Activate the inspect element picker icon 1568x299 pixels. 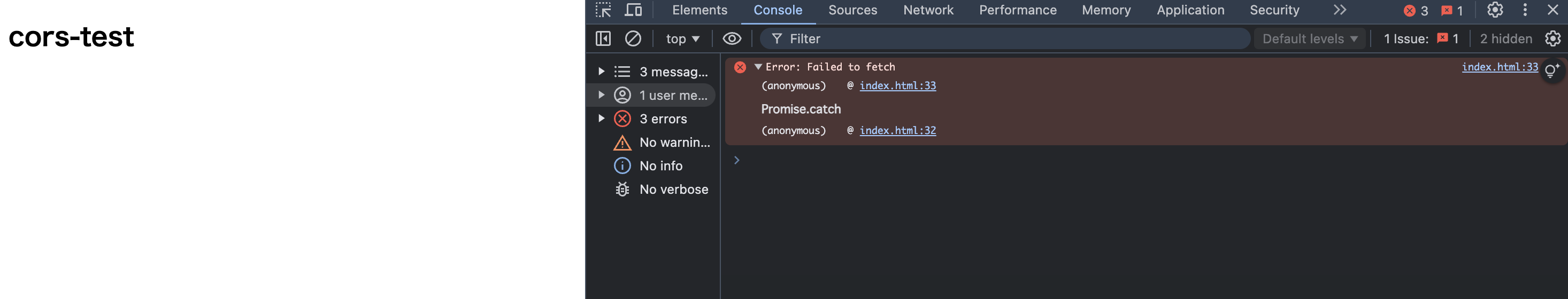point(603,10)
